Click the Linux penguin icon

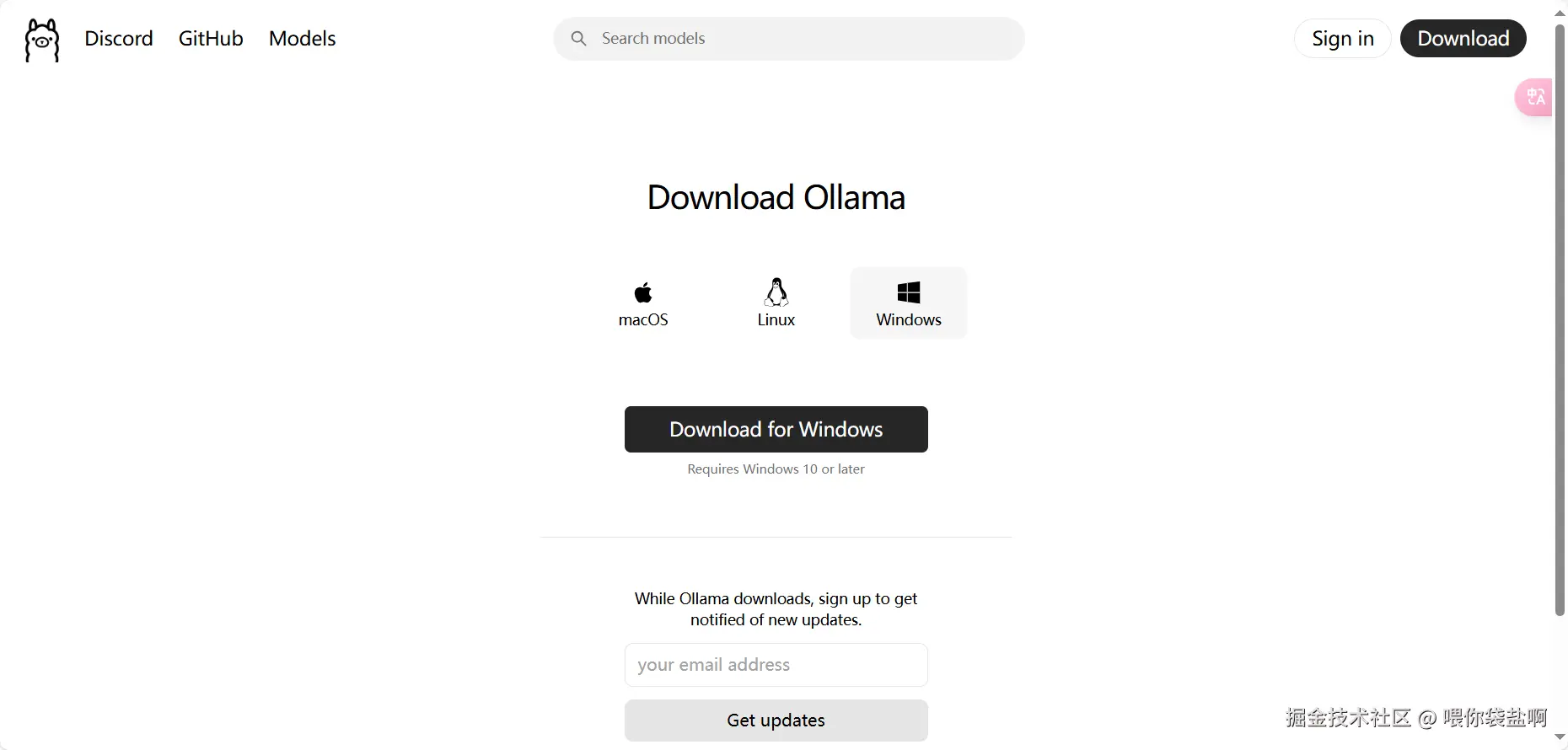776,292
